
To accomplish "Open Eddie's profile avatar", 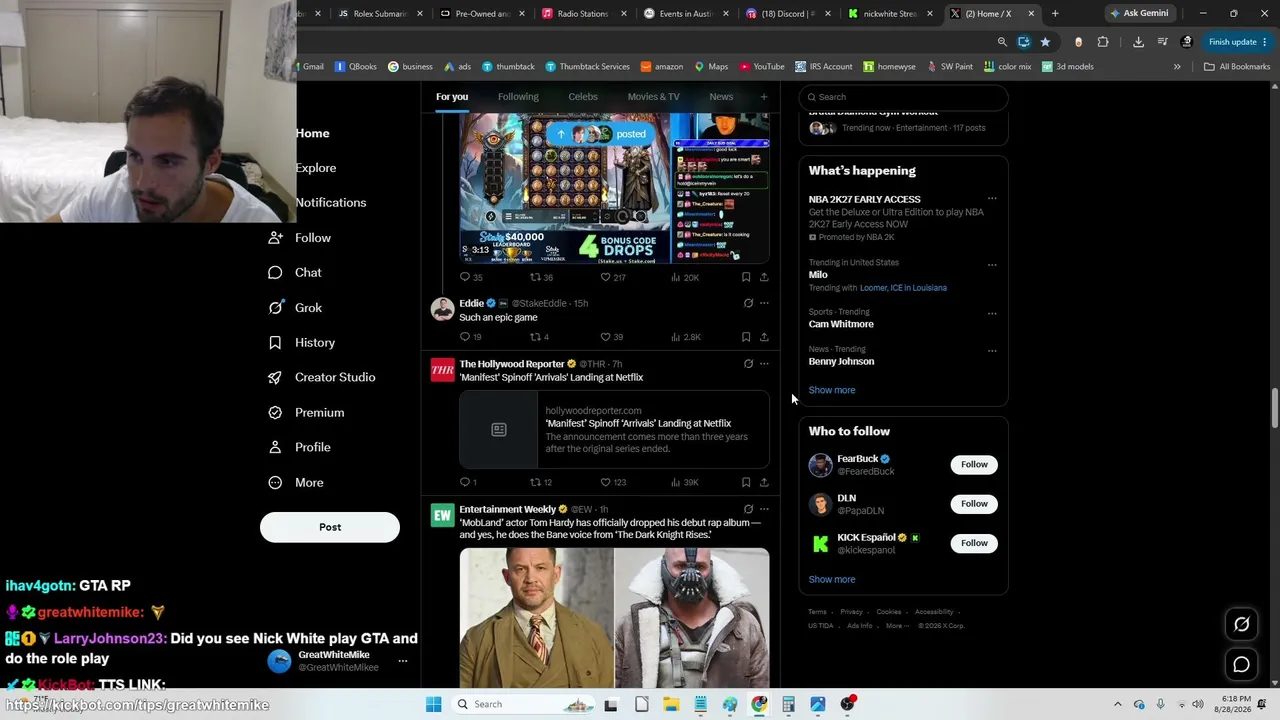I will click(x=442, y=309).
